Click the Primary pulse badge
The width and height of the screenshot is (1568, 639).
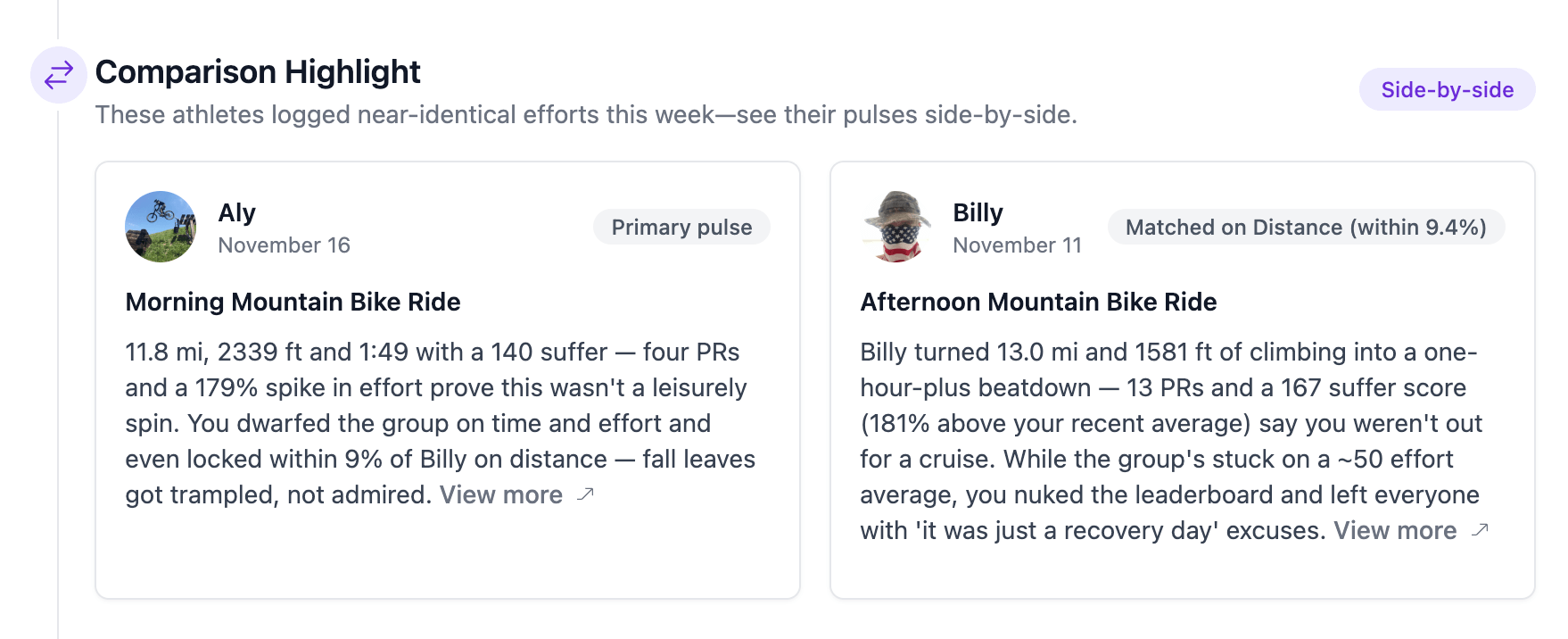tap(681, 228)
